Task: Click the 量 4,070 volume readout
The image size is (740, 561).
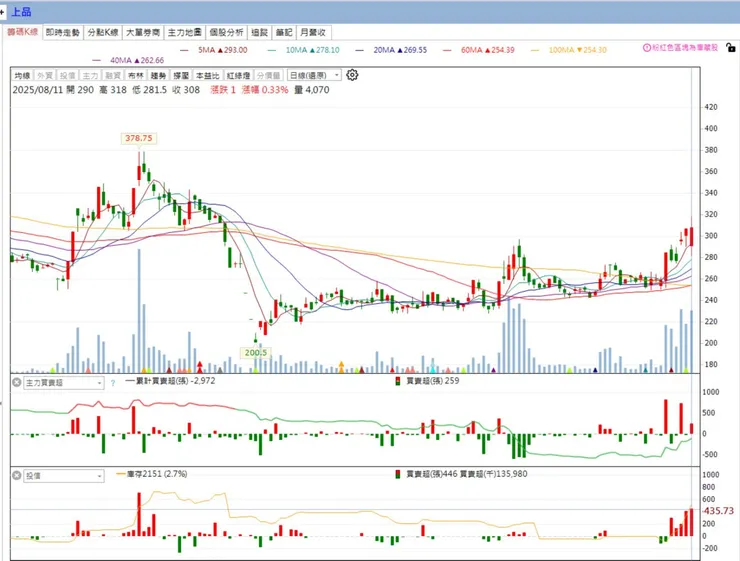Action: pos(312,90)
